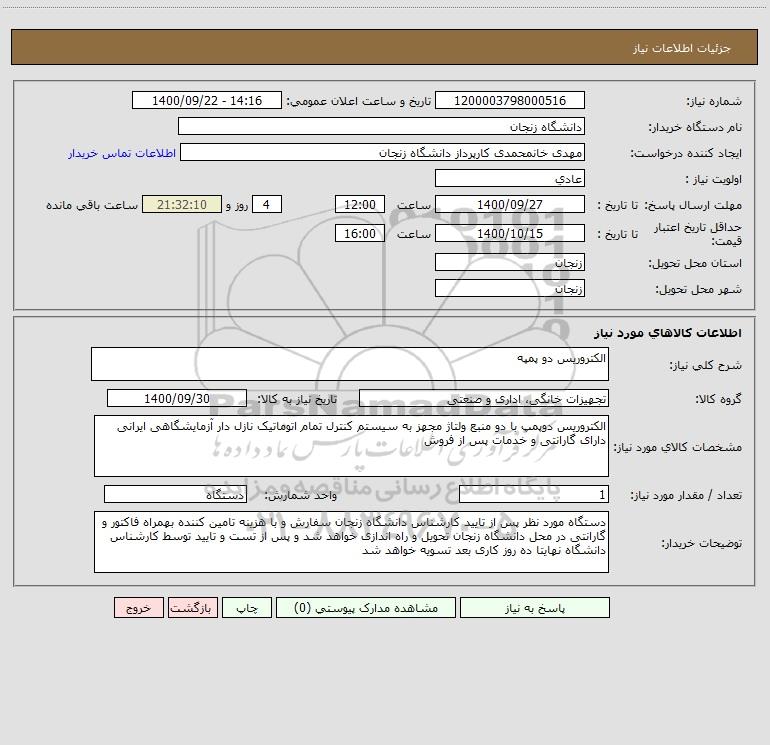Click unit of measure field دستگاه

click(x=175, y=494)
